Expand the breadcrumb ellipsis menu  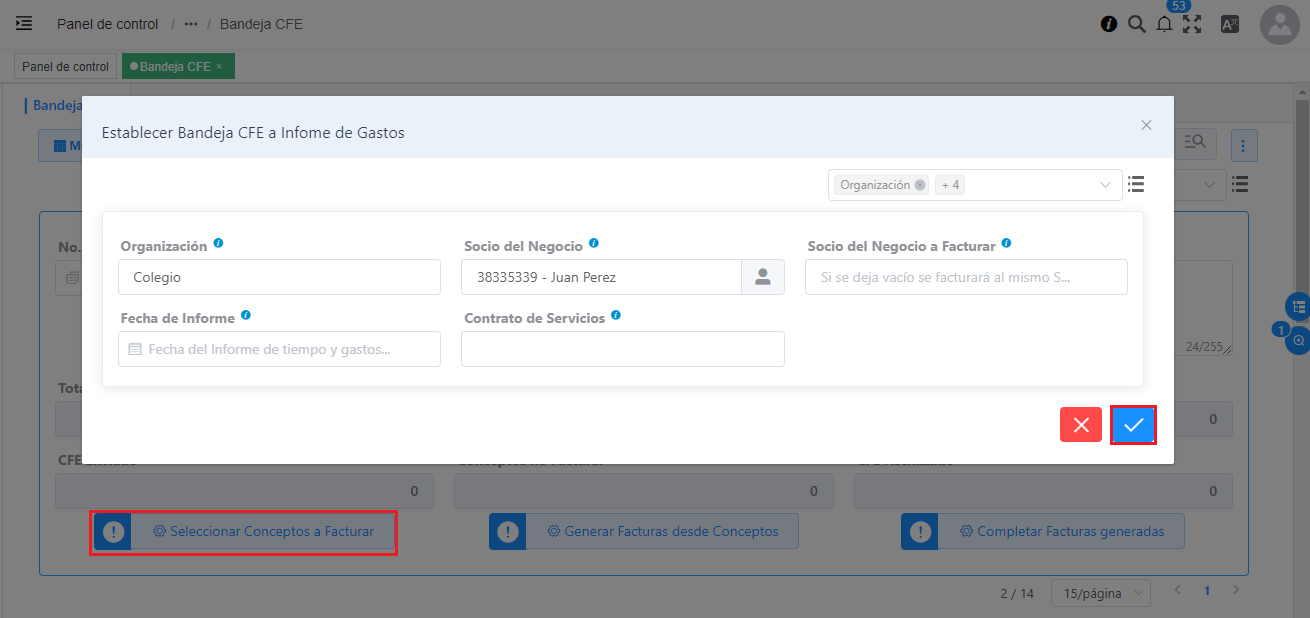[x=191, y=24]
